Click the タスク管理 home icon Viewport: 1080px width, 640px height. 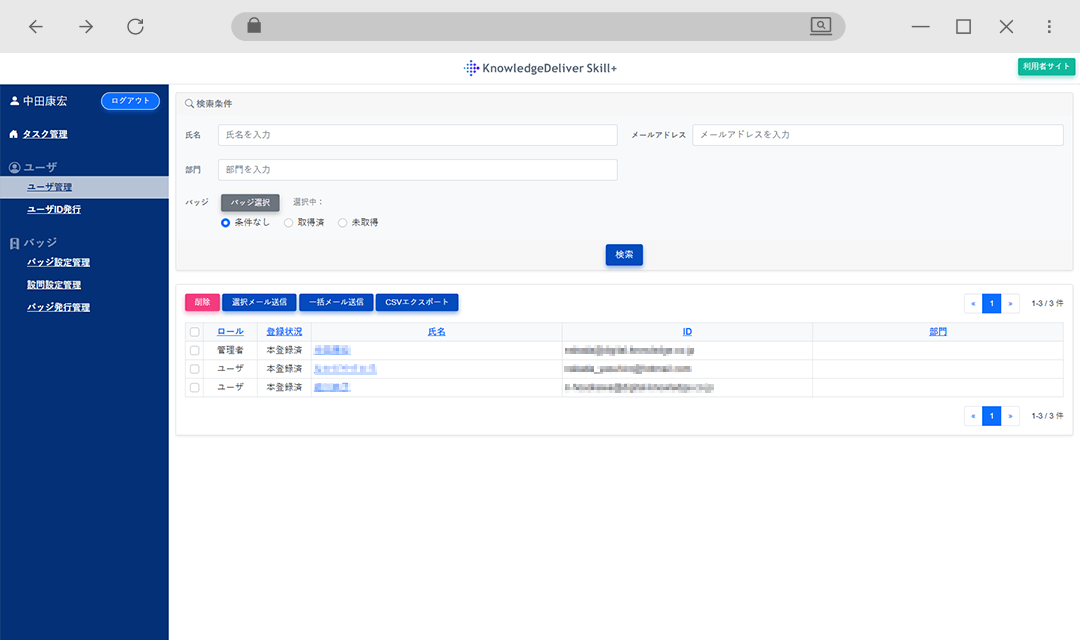pos(14,133)
